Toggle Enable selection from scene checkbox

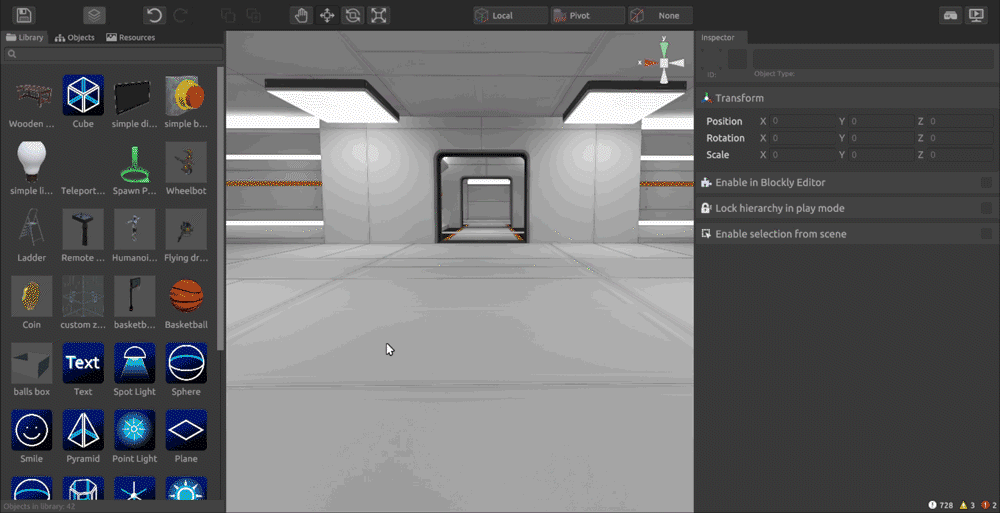click(986, 234)
